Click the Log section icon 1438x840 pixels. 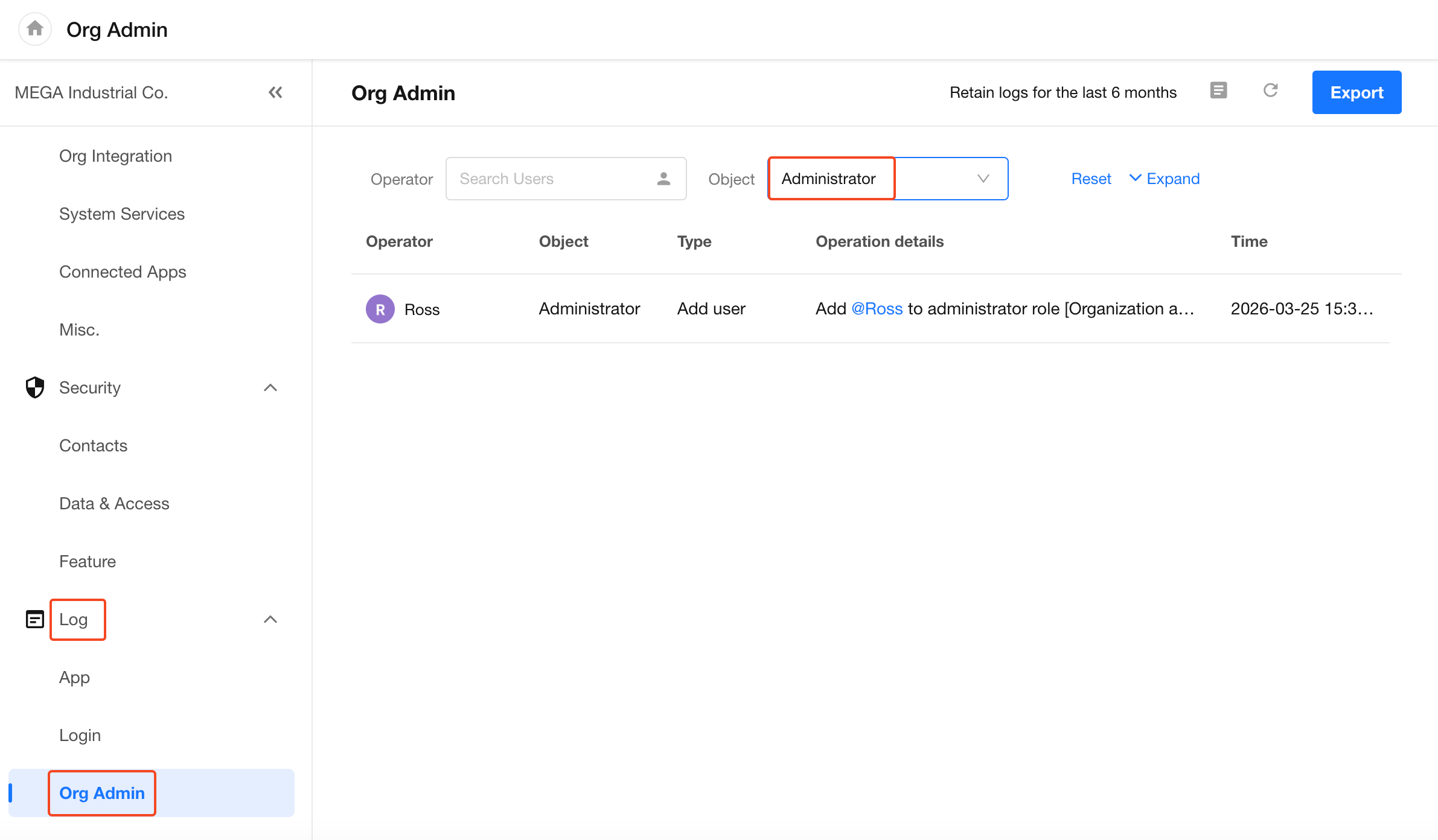pos(35,619)
